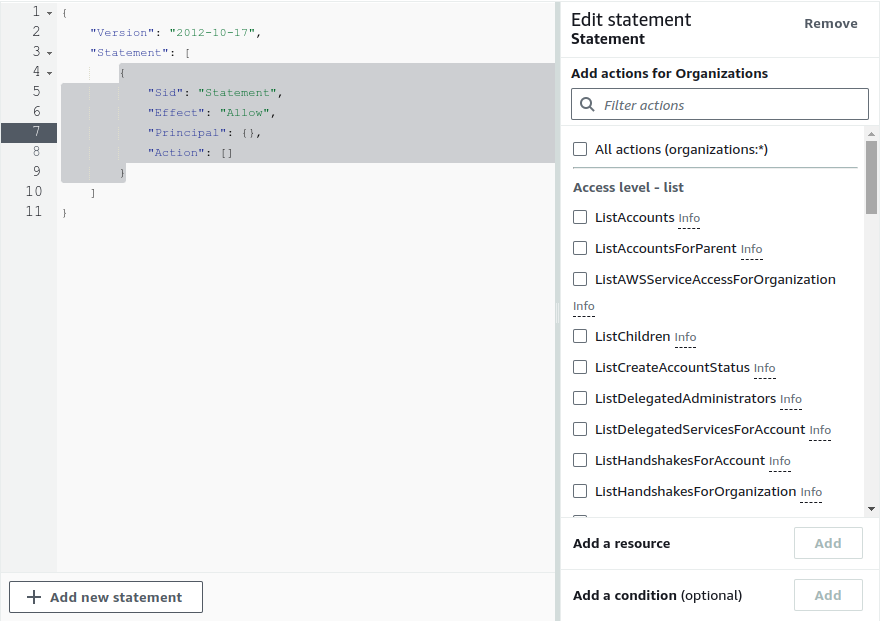Viewport: 885px width, 621px height.
Task: Collapse the fold arrow on line 1
Action: click(x=49, y=12)
